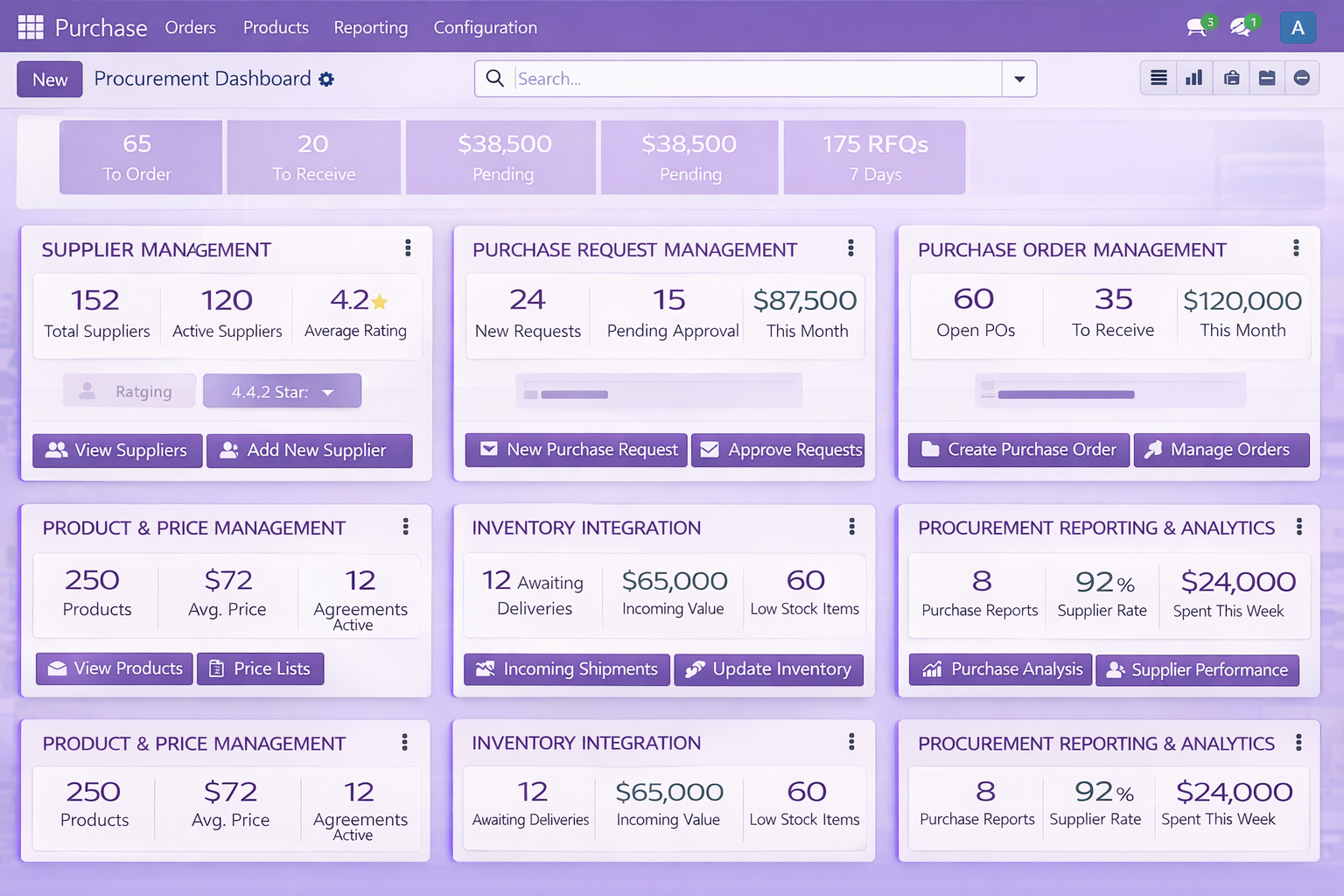The width and height of the screenshot is (1344, 896).
Task: Switch to calendar view icon
Action: pos(1266,79)
